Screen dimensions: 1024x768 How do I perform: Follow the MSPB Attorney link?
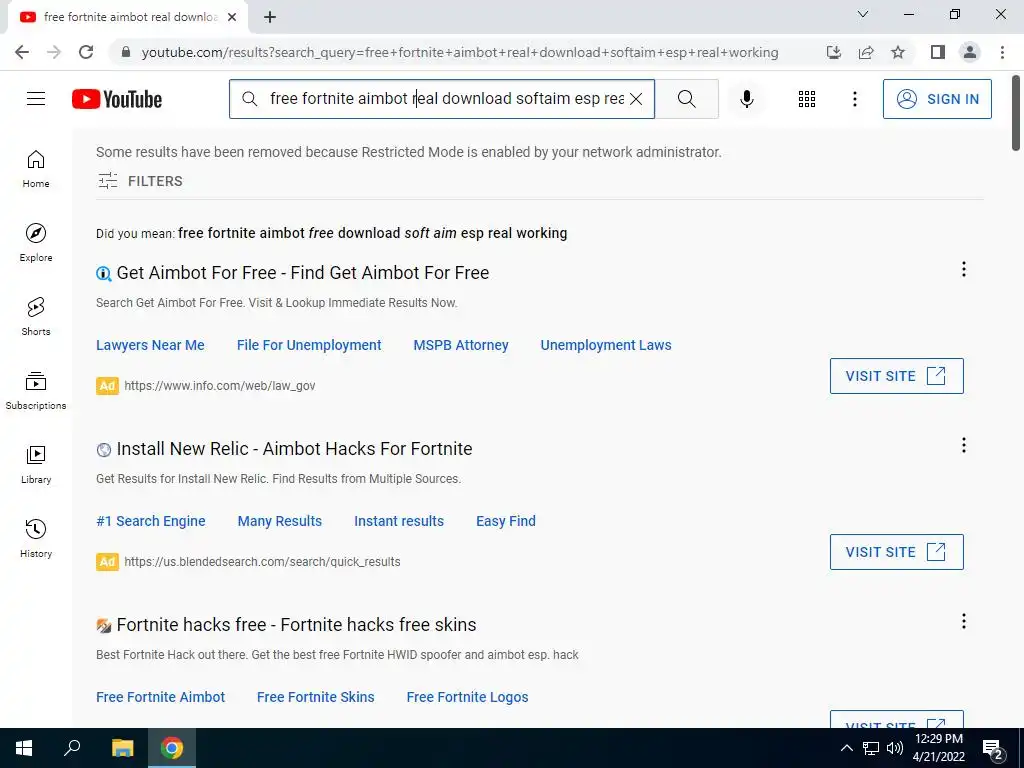[x=461, y=345]
